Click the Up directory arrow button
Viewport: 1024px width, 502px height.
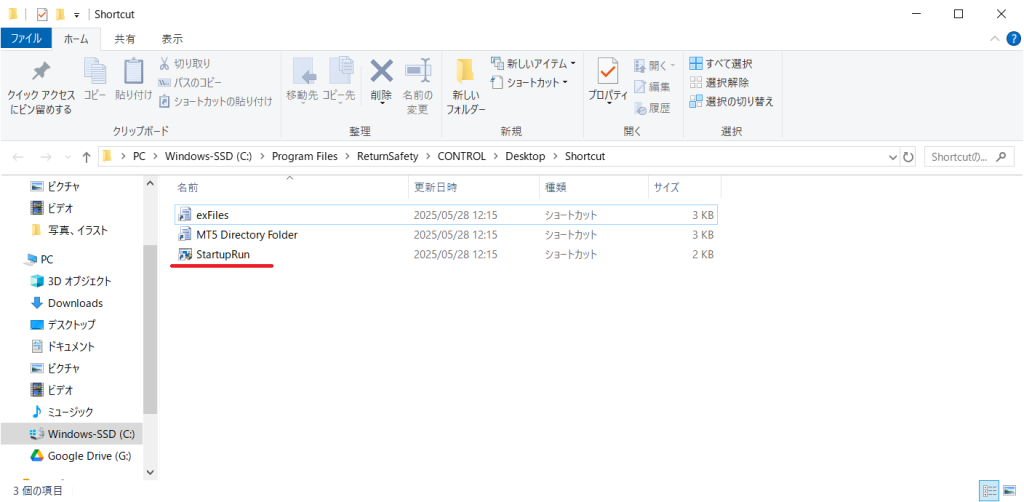pos(87,157)
